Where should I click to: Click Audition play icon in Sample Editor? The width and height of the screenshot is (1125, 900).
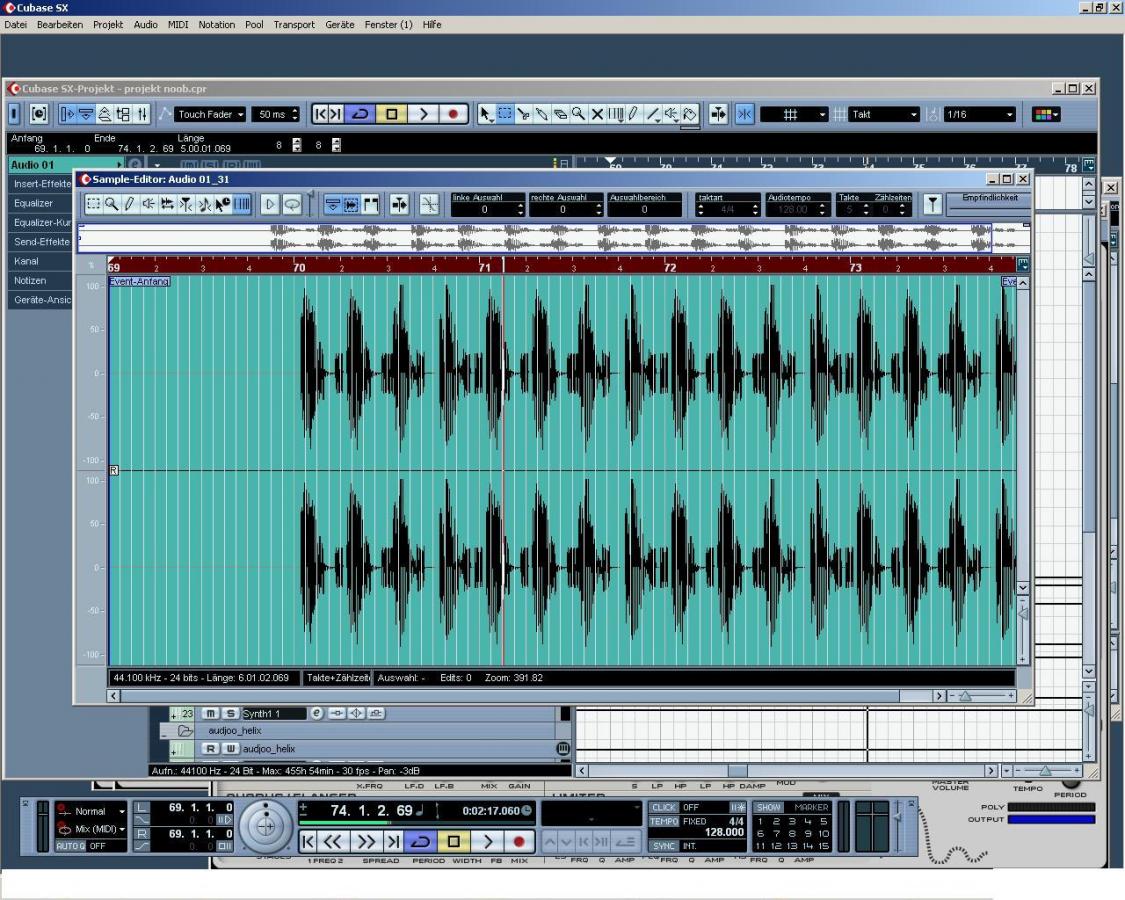tap(270, 205)
